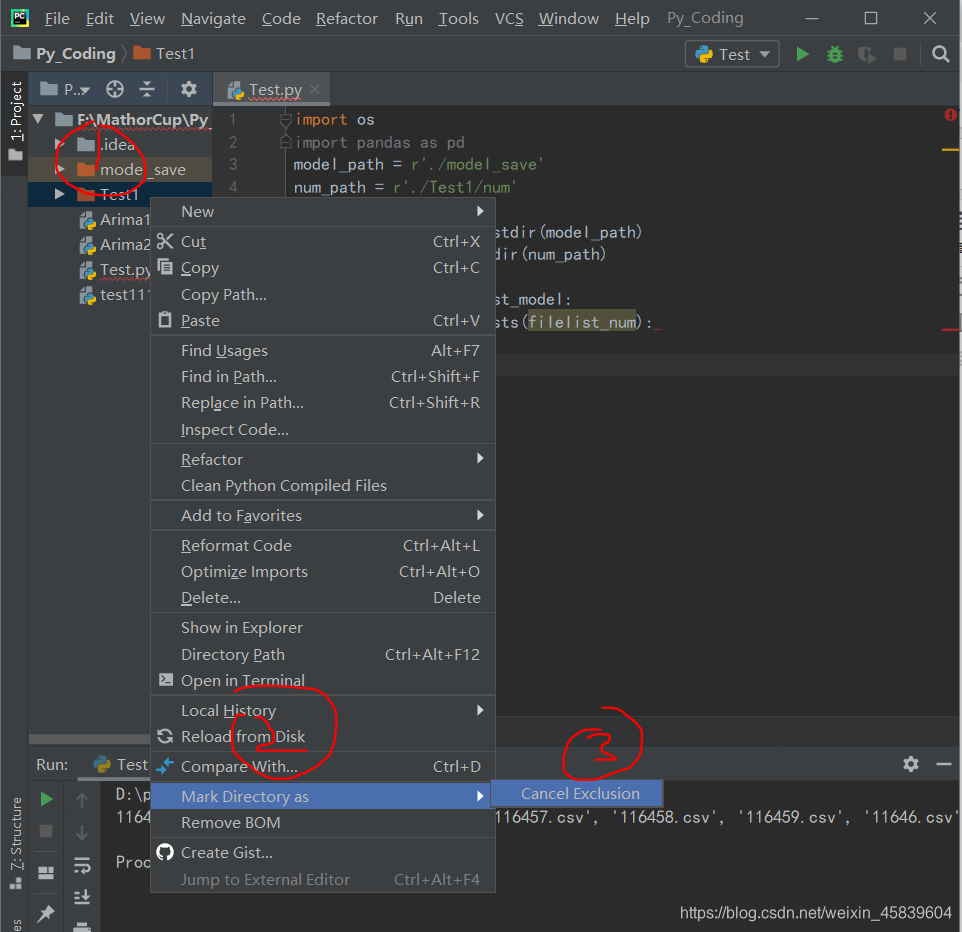The height and width of the screenshot is (932, 962).
Task: Click the red error indicator in editor
Action: click(950, 115)
